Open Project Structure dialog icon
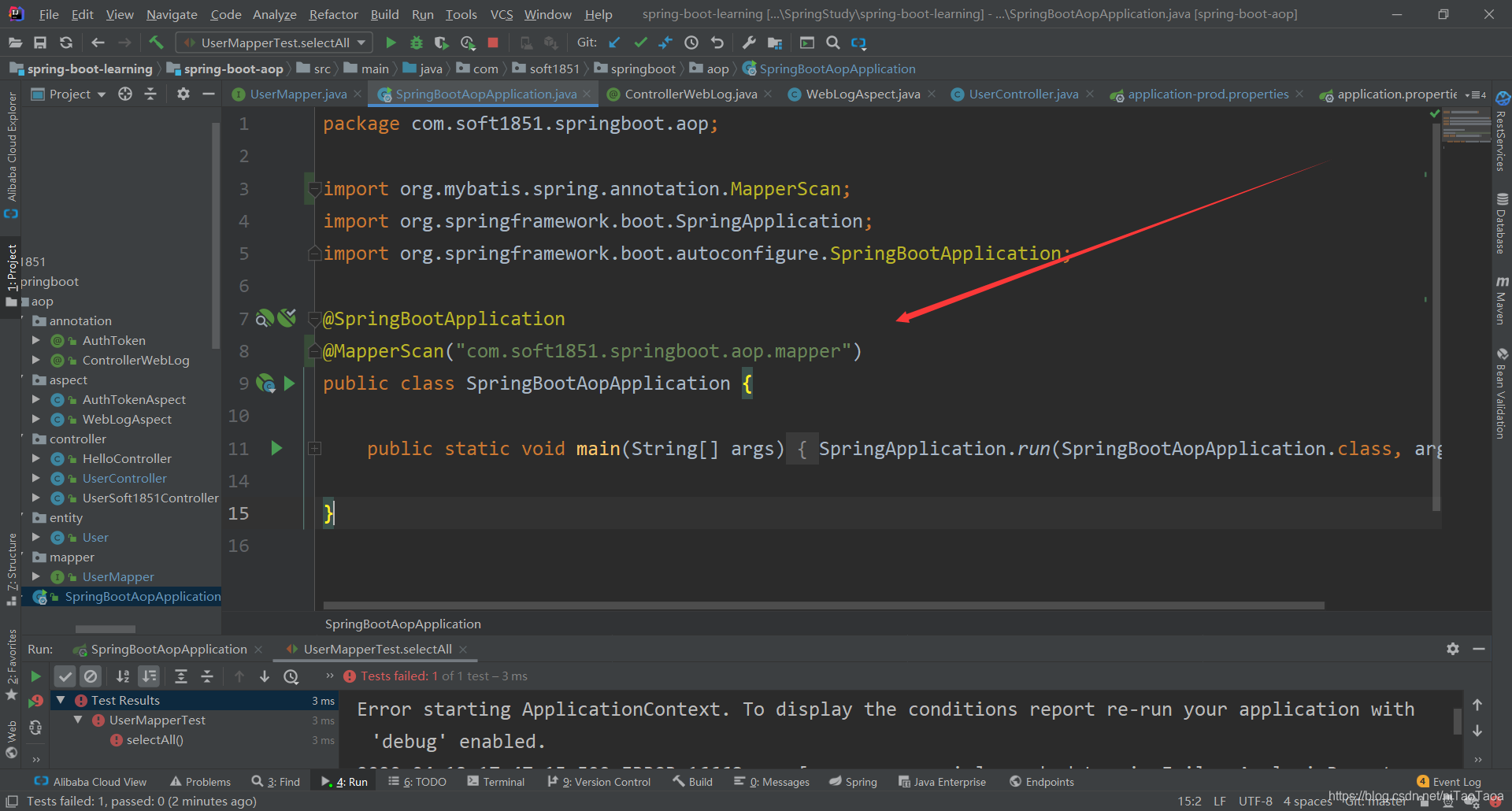 (775, 43)
